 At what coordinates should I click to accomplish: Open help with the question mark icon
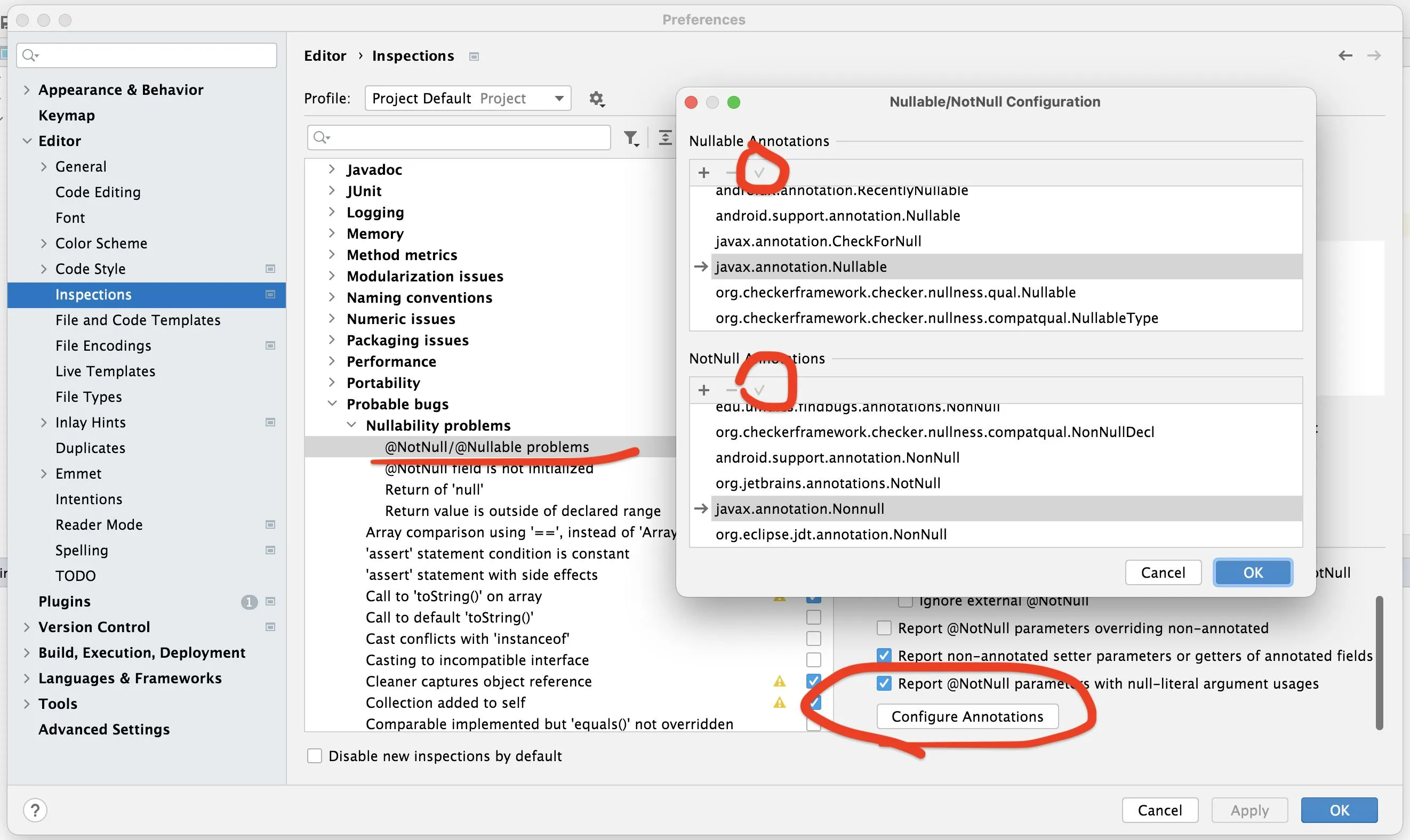click(x=35, y=810)
